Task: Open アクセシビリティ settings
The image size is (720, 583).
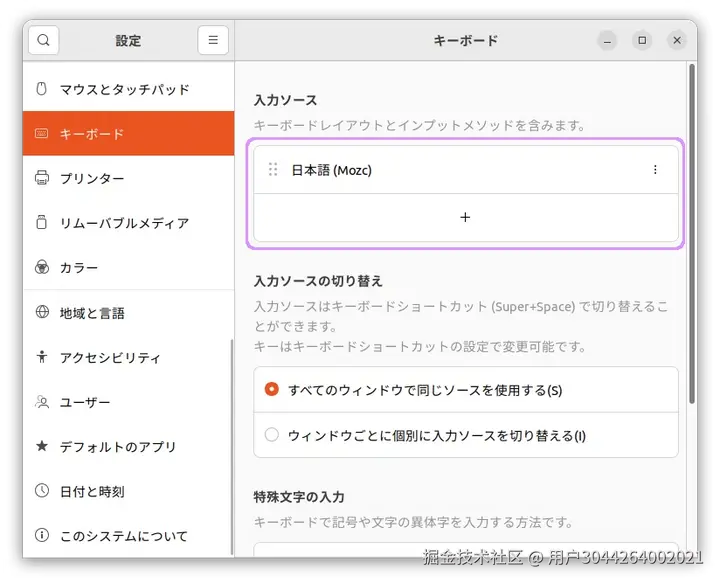Action: click(x=129, y=357)
